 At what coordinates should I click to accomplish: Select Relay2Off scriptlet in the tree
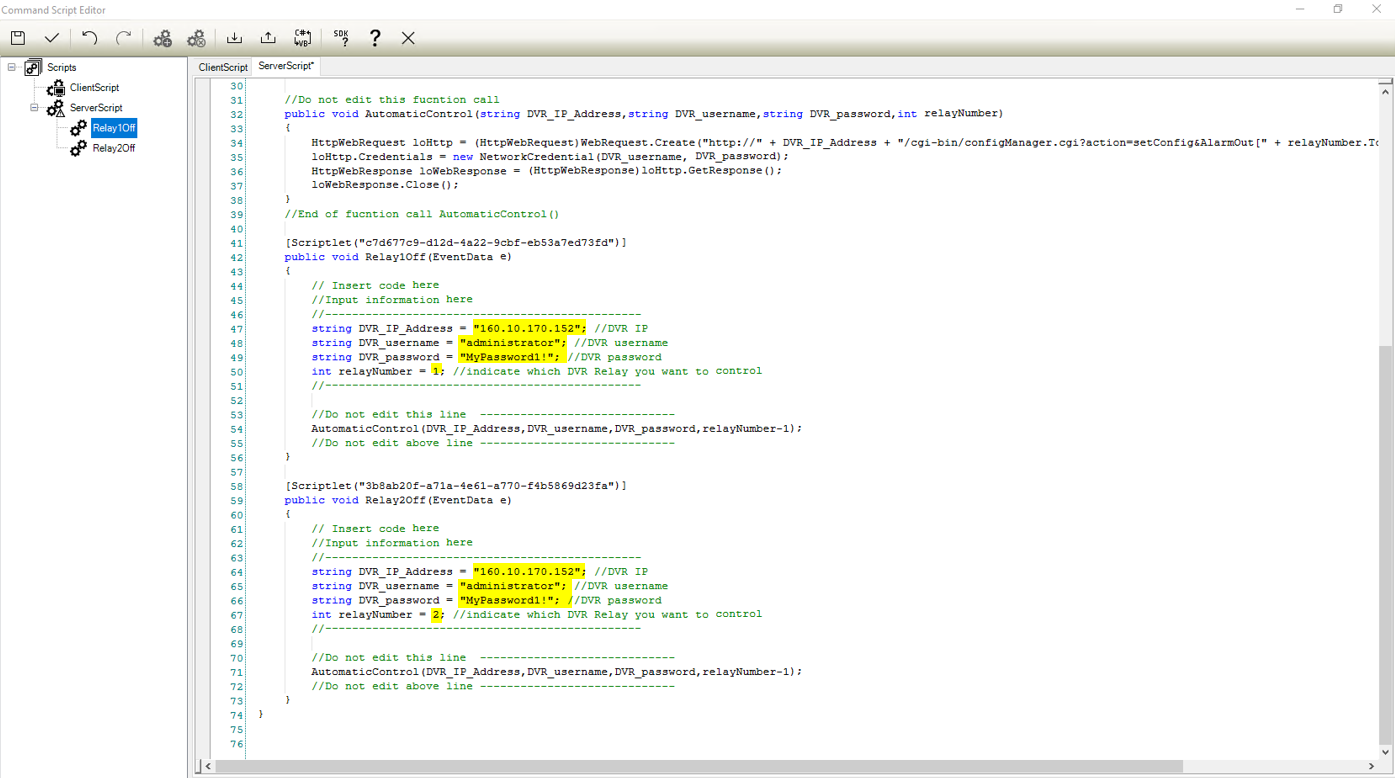(113, 148)
